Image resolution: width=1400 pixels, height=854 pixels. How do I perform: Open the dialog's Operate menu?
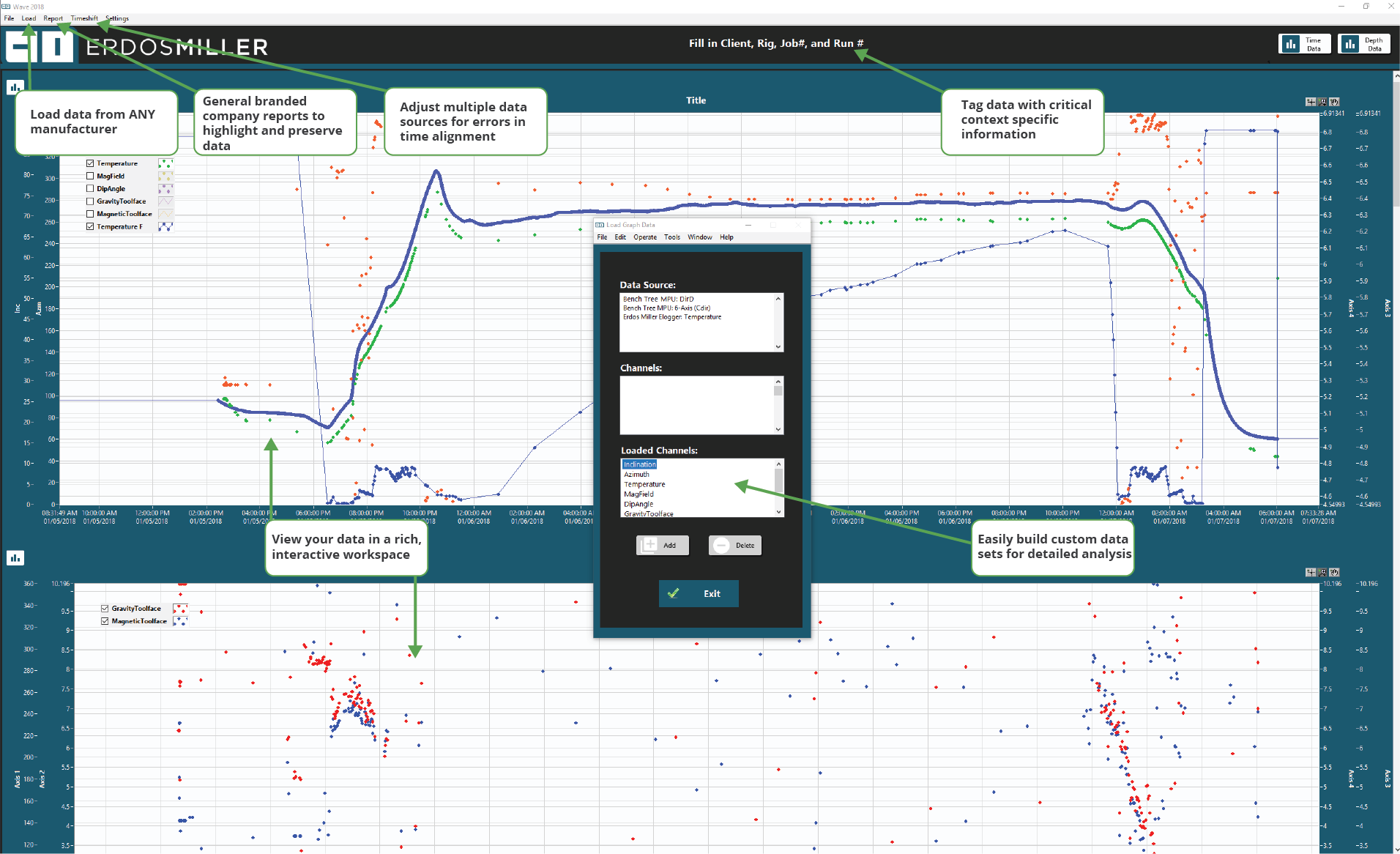click(x=645, y=237)
